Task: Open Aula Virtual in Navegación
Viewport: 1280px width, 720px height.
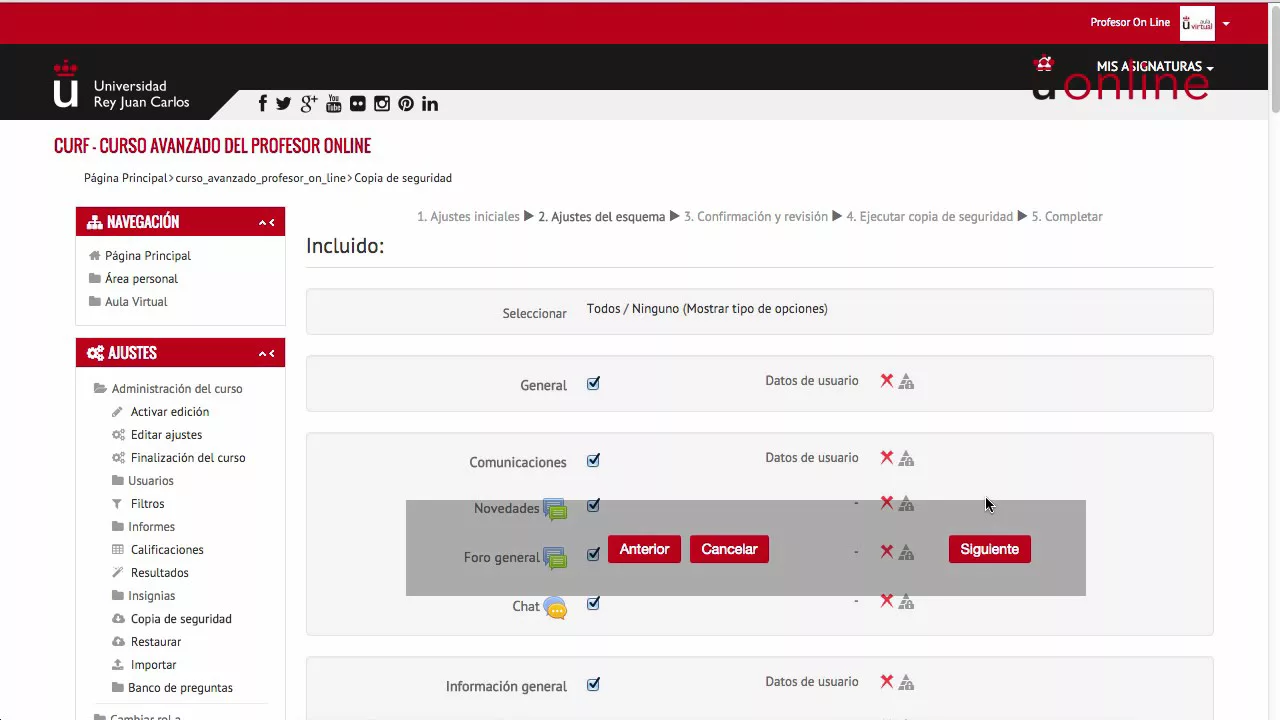Action: pyautogui.click(x=136, y=302)
